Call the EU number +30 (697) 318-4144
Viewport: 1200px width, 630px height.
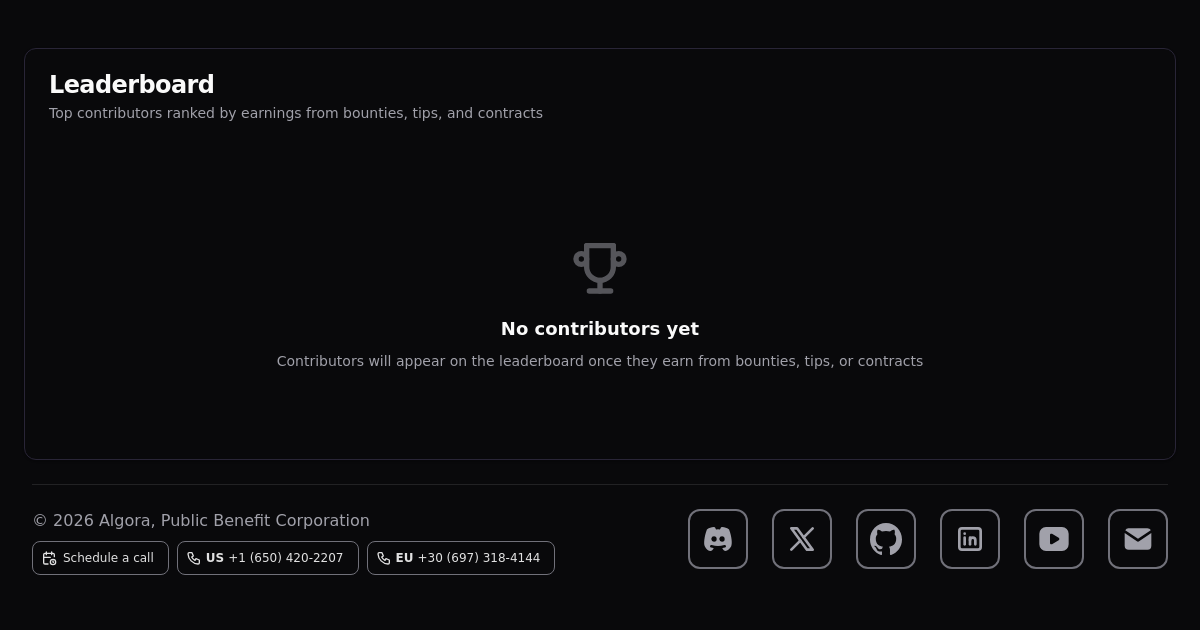[x=478, y=558]
